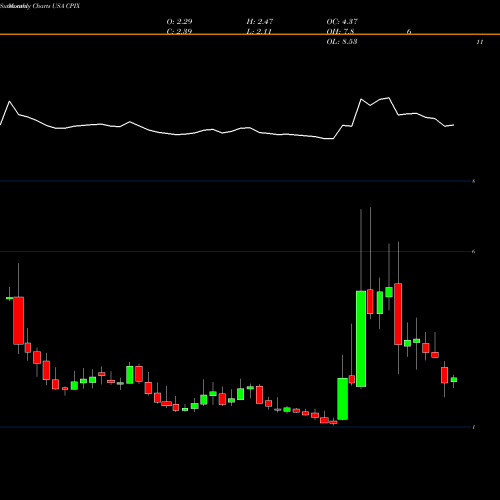Click the tallest green candlestick body
This screenshot has height=500, width=500.
[x=361, y=339]
